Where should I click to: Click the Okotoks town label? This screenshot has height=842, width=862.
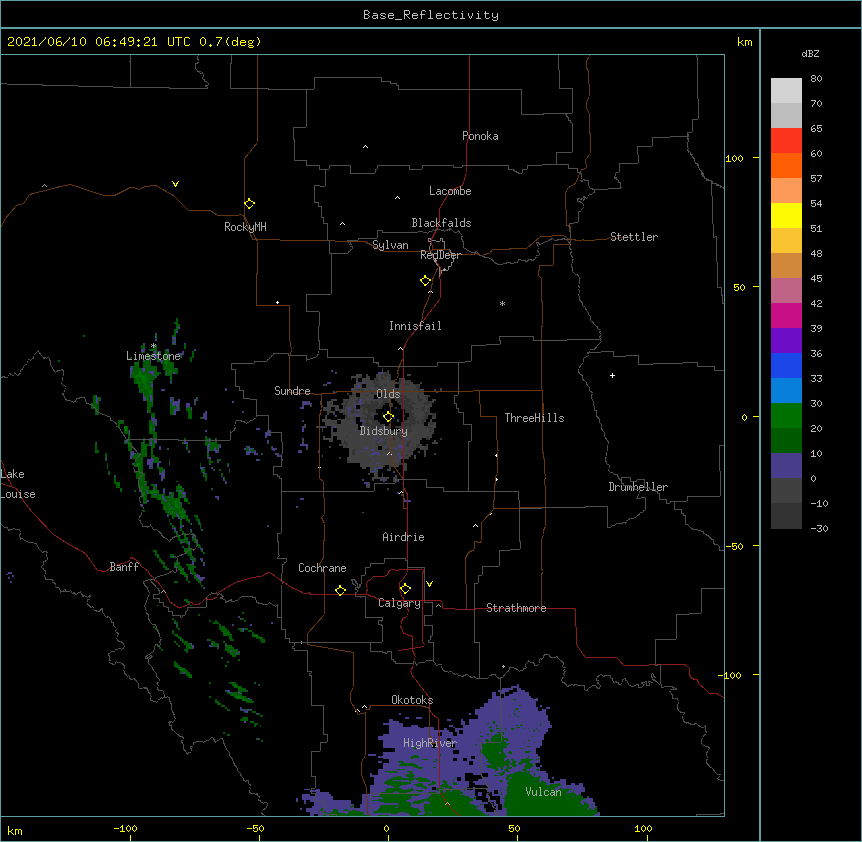pos(412,700)
